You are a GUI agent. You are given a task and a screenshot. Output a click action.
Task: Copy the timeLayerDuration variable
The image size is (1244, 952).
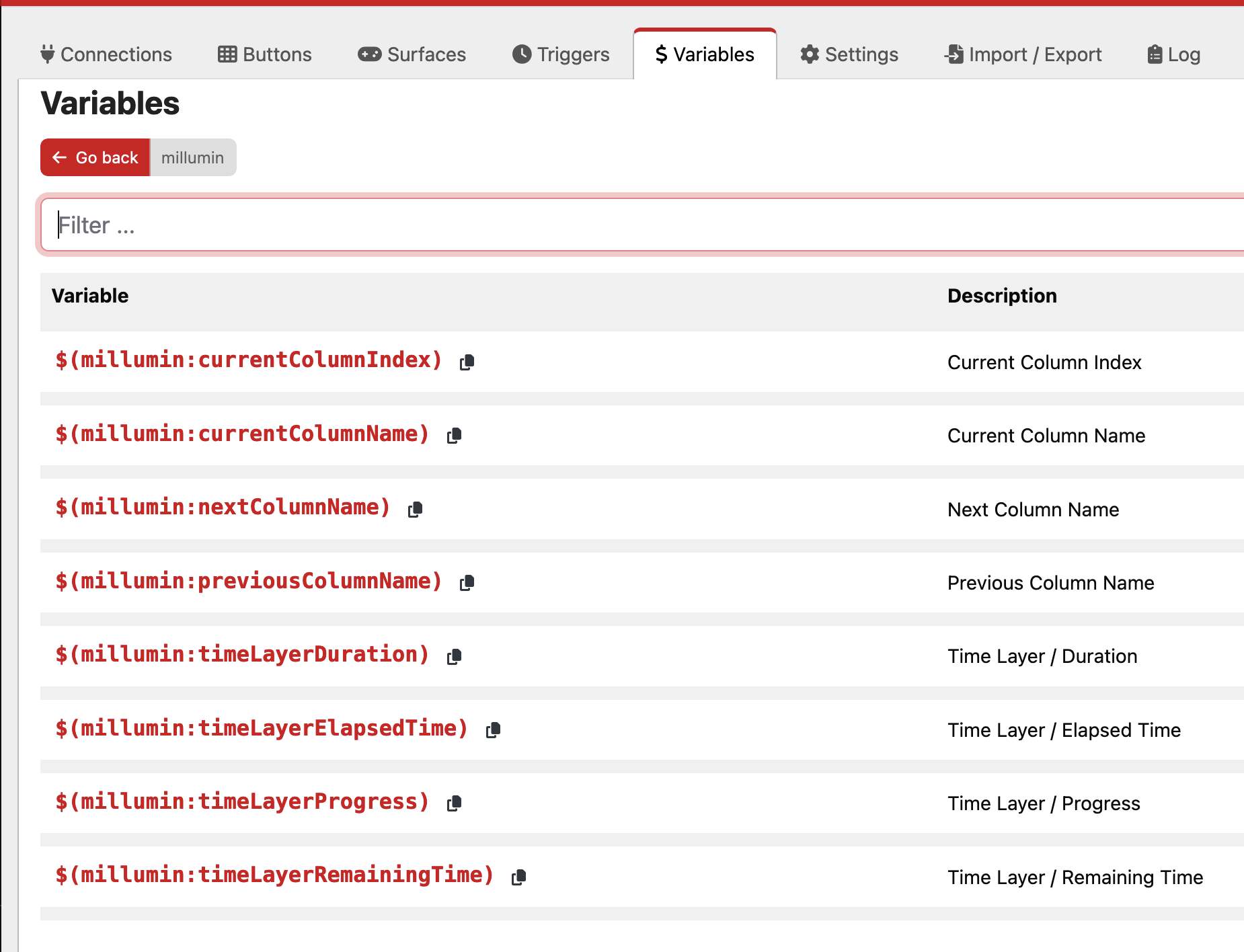pyautogui.click(x=454, y=656)
